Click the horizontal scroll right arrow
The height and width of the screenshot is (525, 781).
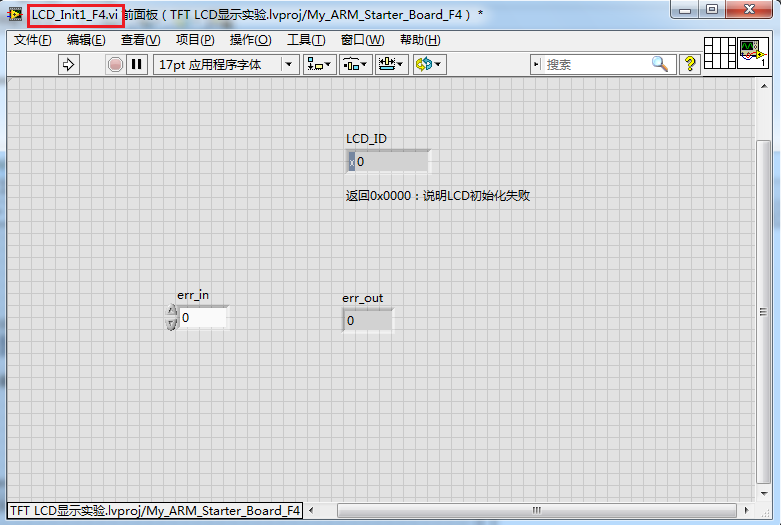746,510
